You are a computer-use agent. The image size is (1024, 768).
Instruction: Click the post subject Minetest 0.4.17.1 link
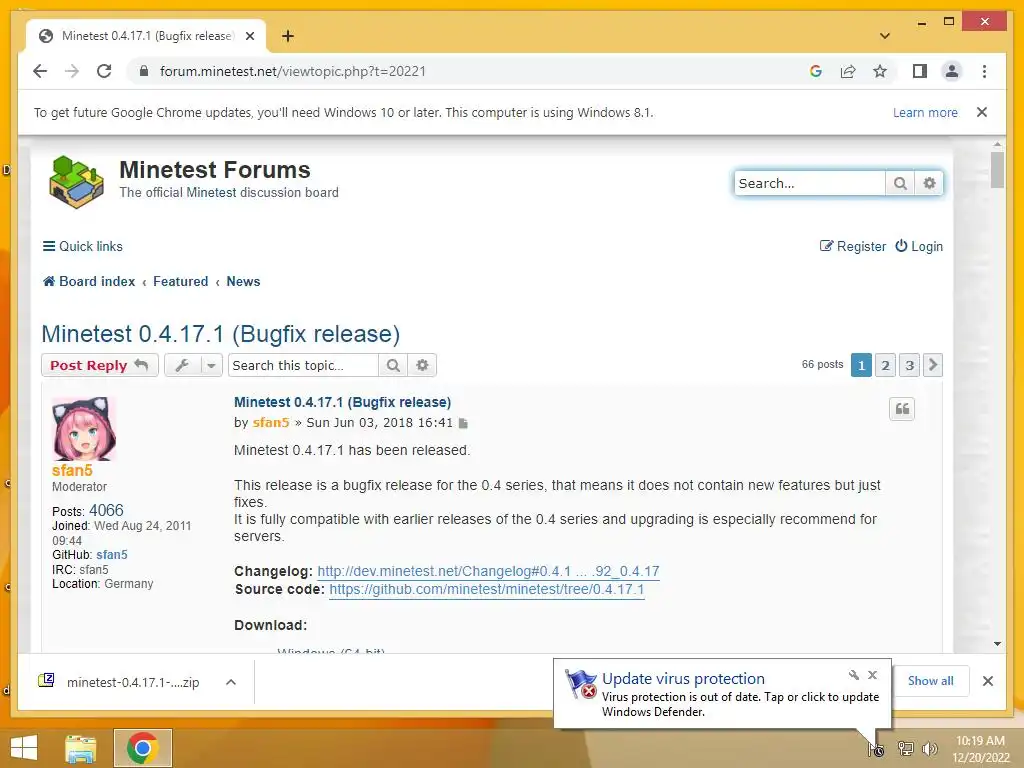(x=342, y=402)
